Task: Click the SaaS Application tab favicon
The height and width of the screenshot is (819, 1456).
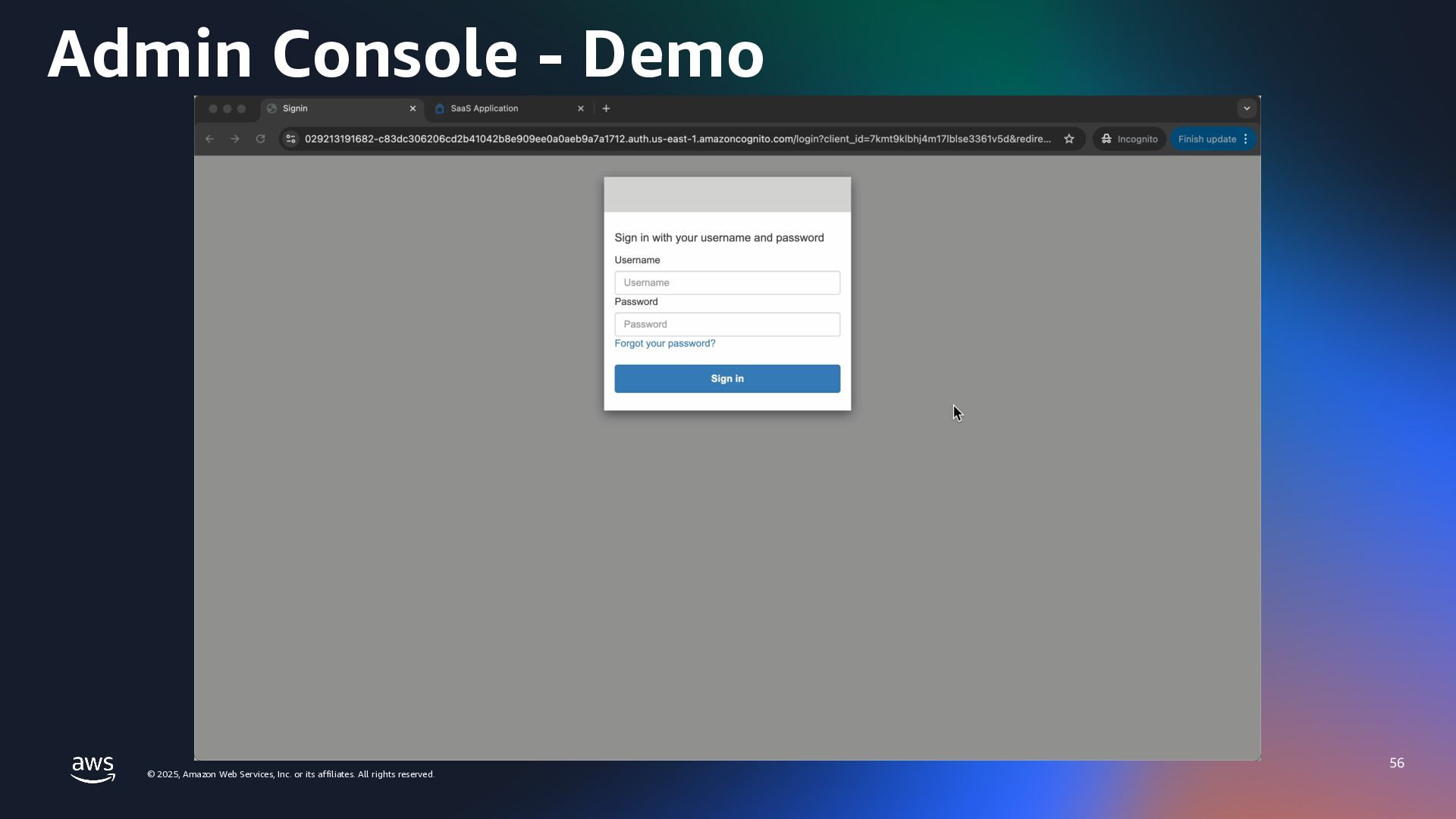Action: 440,108
